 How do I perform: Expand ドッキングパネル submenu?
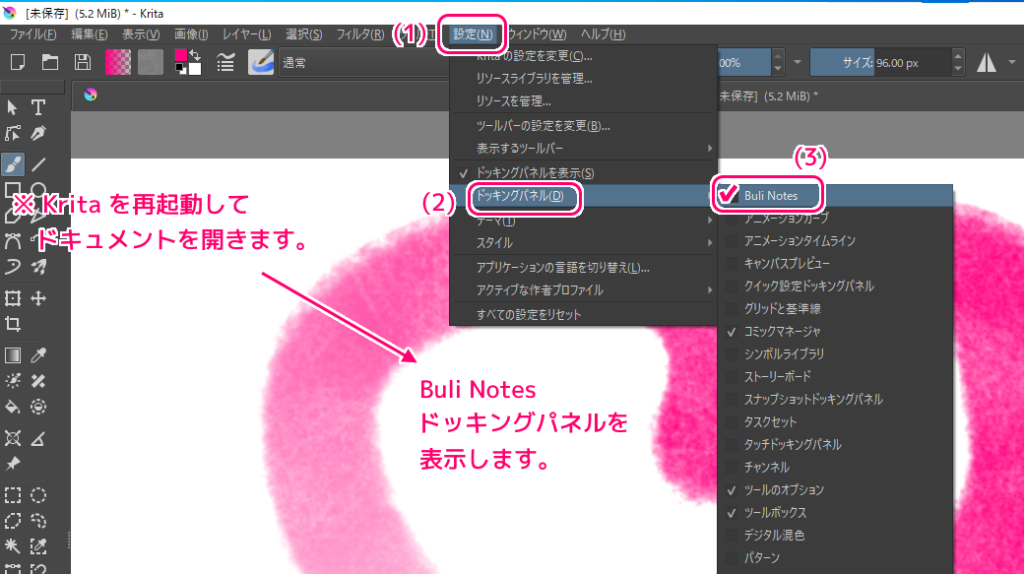pyautogui.click(x=584, y=196)
